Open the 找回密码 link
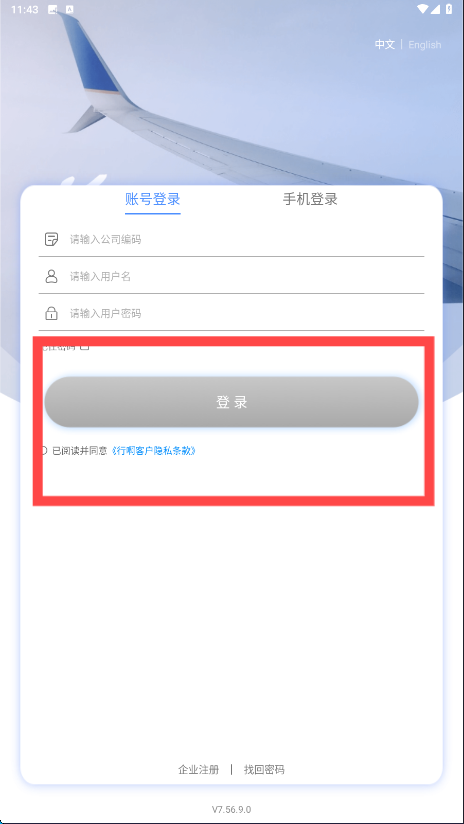Screen dimensions: 464x824 click(x=264, y=770)
